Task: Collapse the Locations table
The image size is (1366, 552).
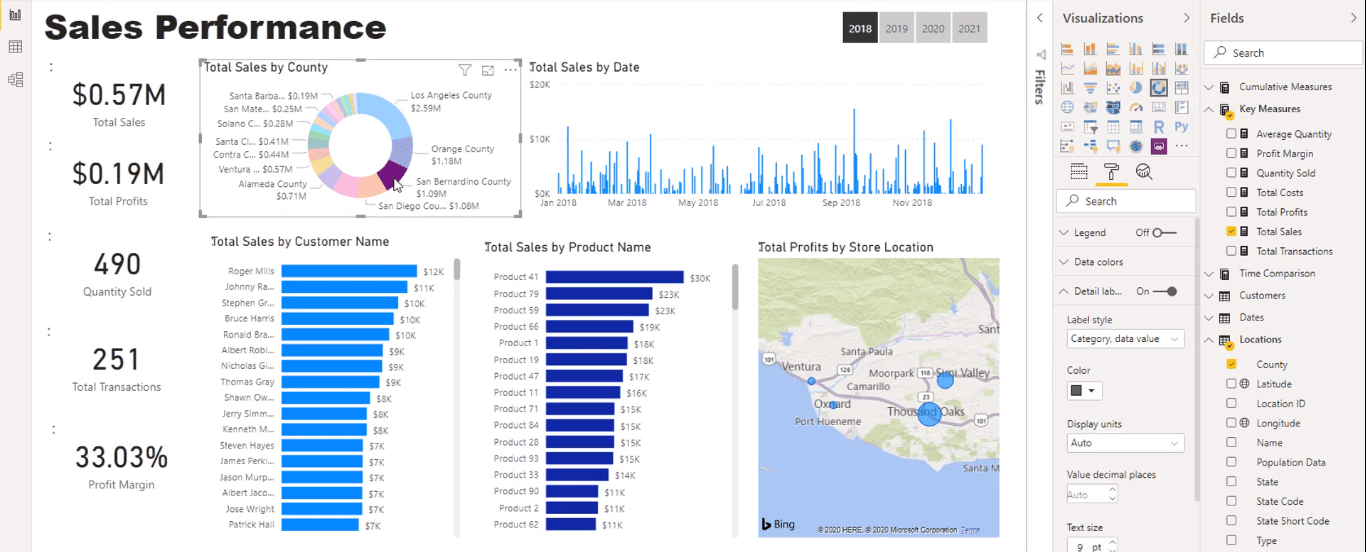Action: 1208,339
